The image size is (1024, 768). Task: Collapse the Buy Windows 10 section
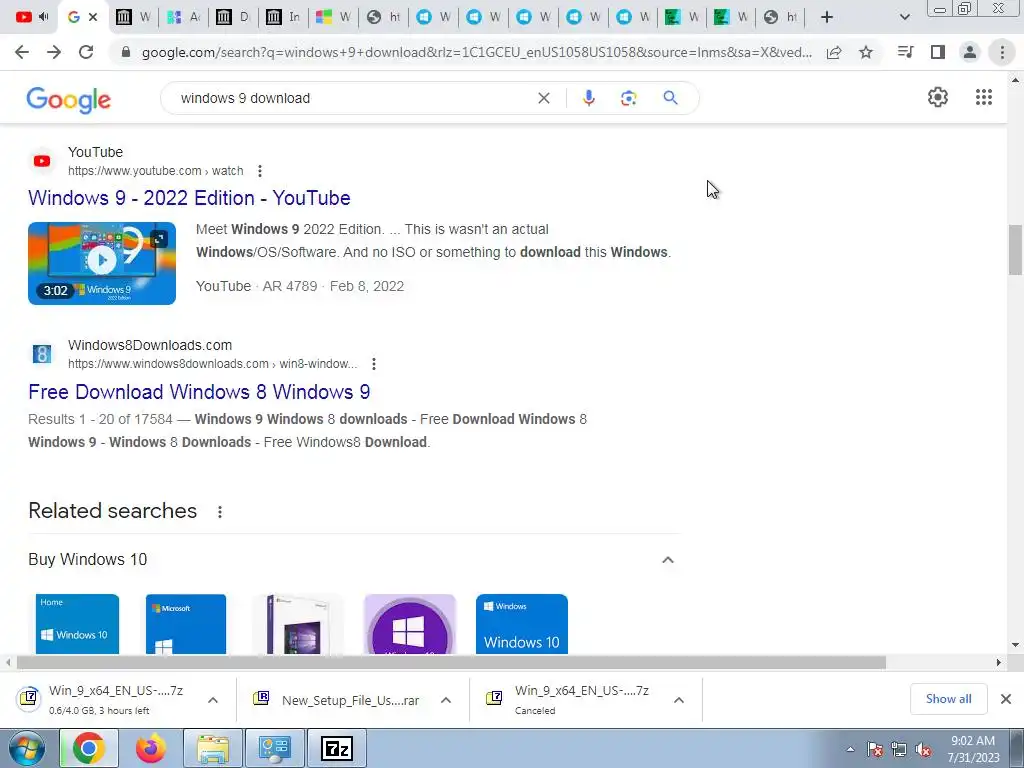[x=667, y=560]
